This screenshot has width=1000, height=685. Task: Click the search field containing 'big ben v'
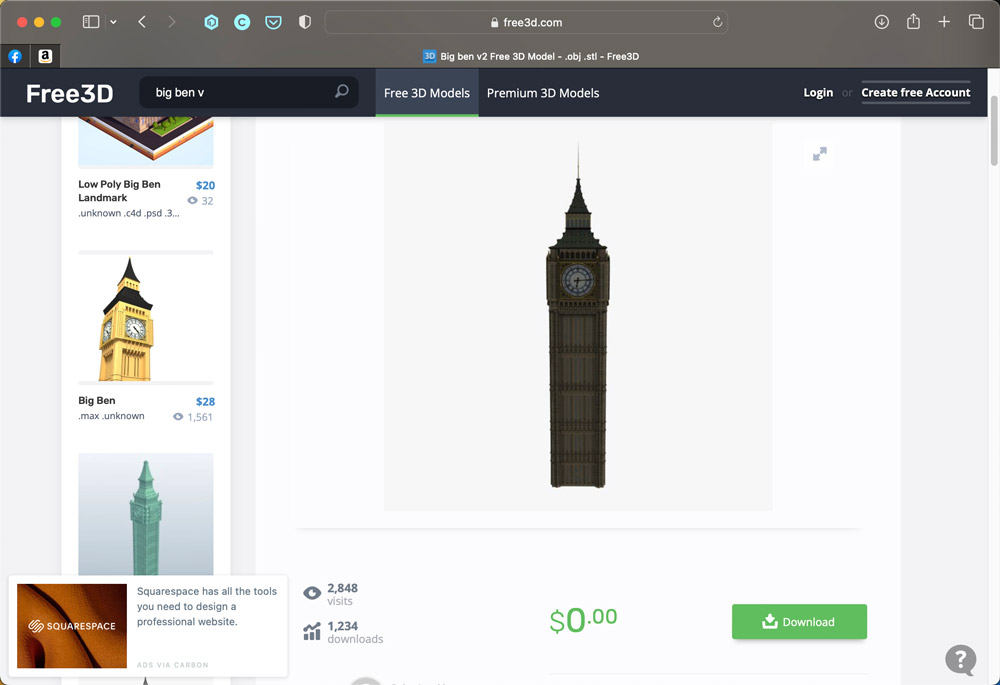[x=240, y=92]
